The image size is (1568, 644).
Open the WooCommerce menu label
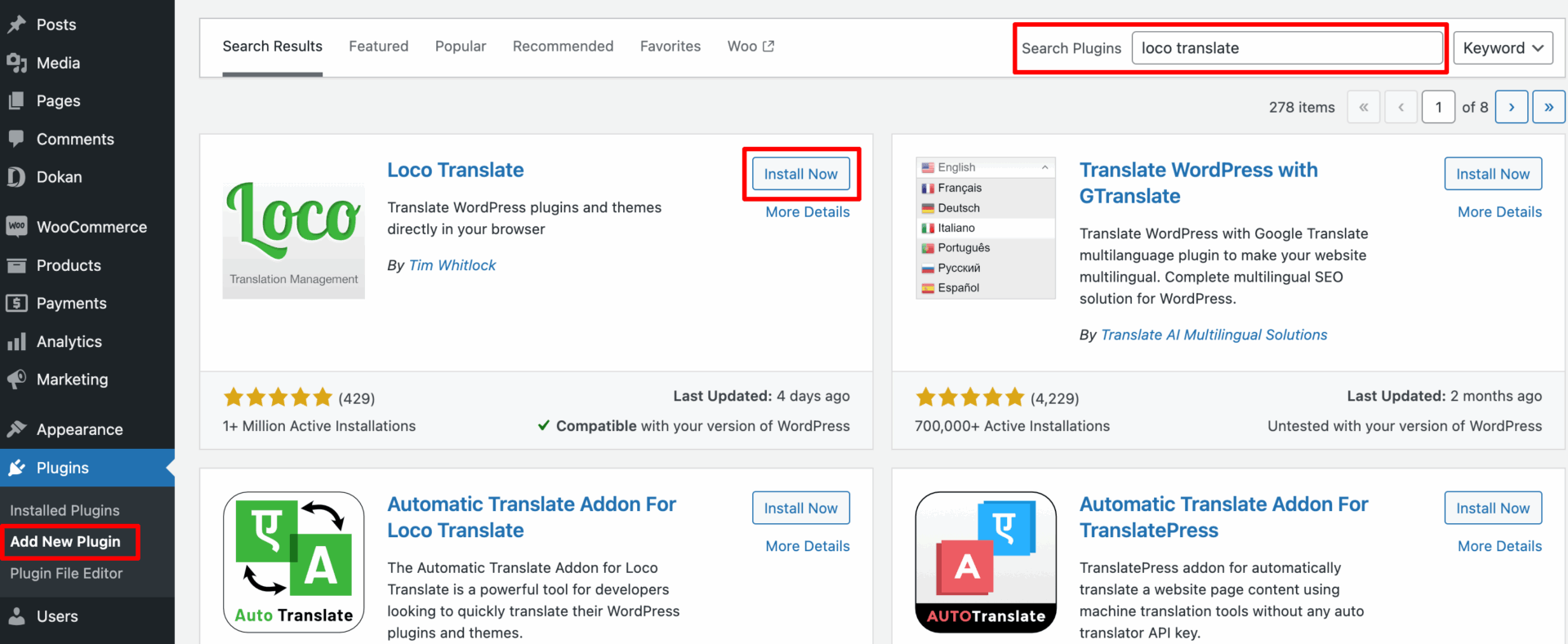92,227
